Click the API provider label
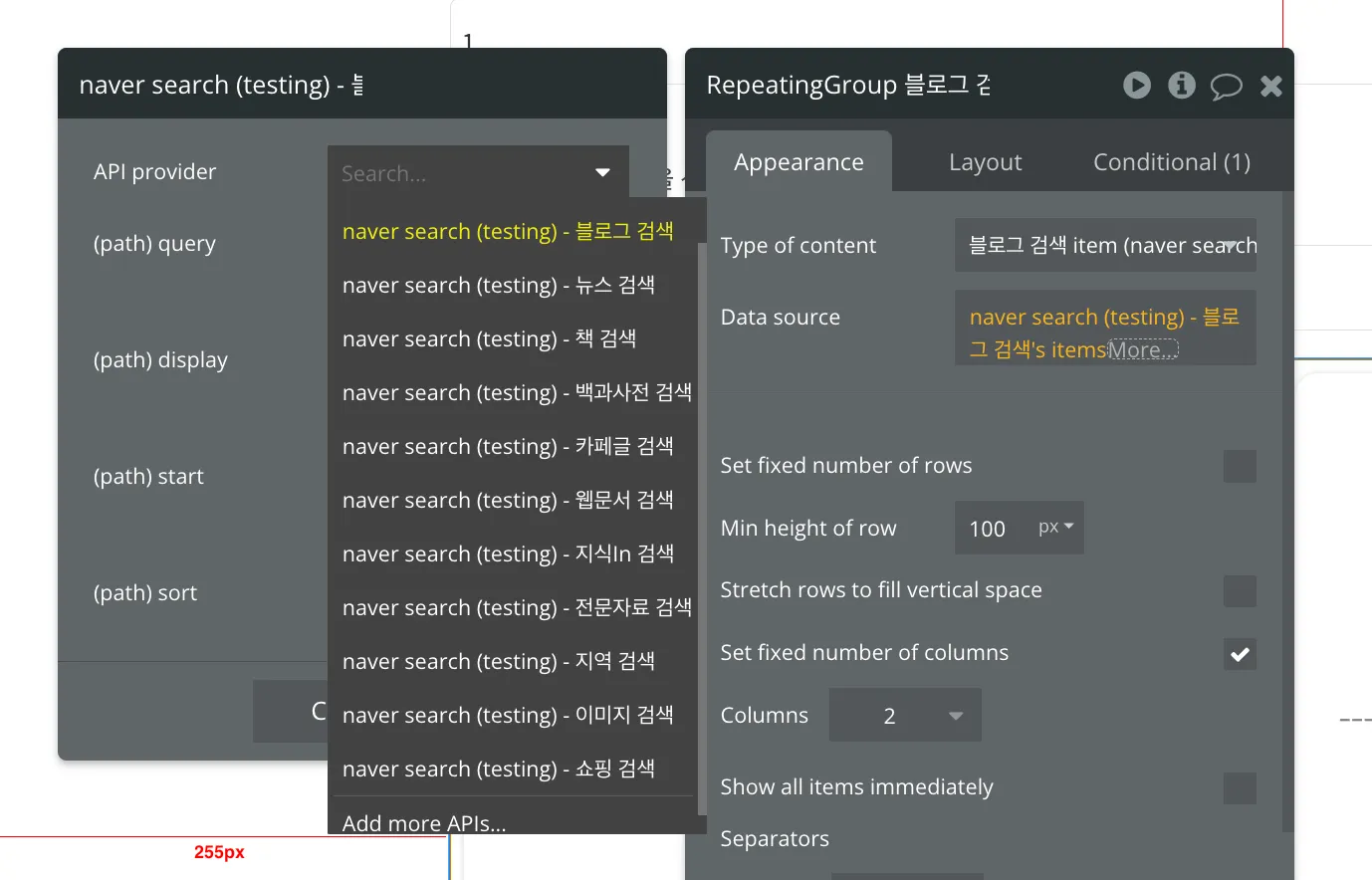 point(154,171)
